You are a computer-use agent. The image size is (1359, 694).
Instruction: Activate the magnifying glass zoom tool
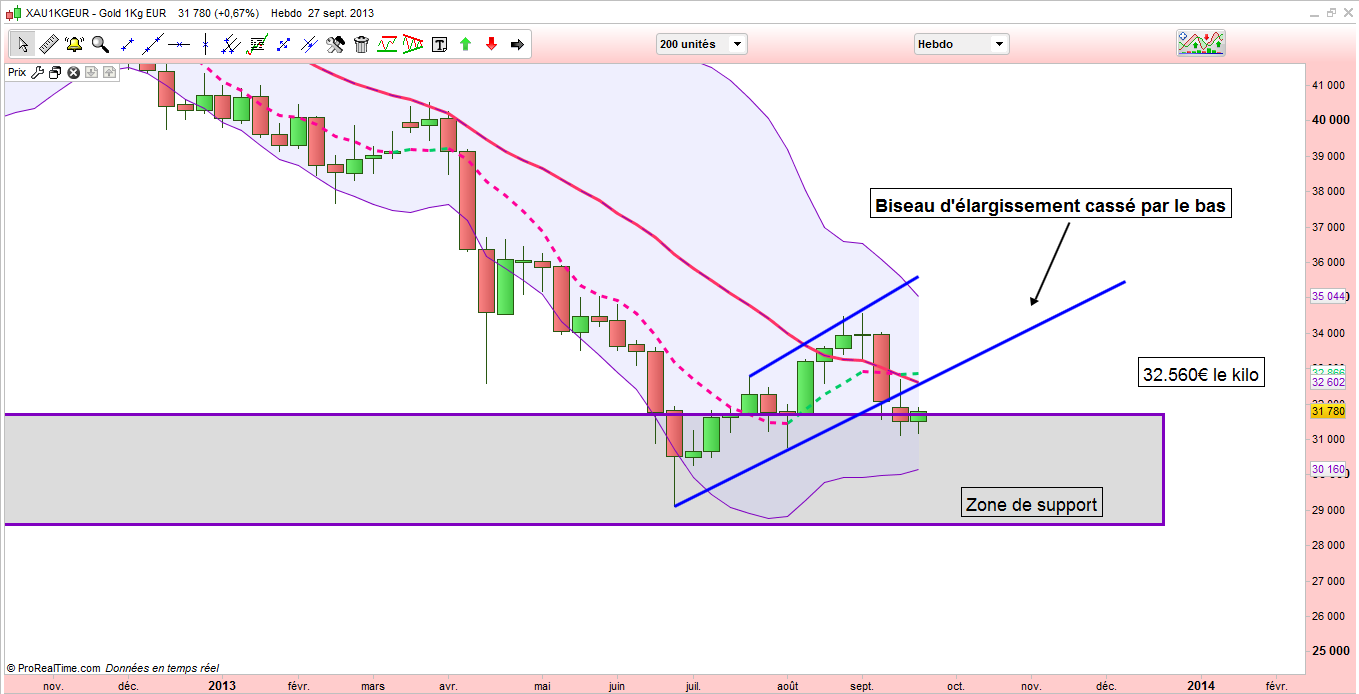[x=100, y=44]
